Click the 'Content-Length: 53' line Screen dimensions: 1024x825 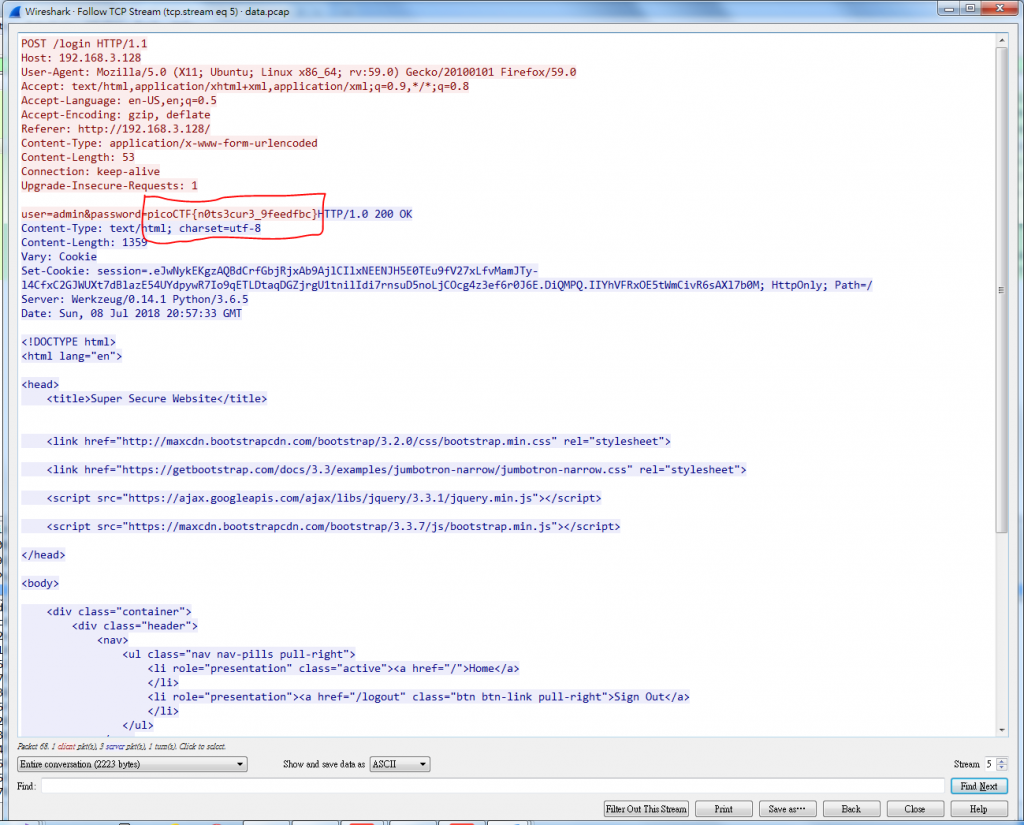click(78, 157)
